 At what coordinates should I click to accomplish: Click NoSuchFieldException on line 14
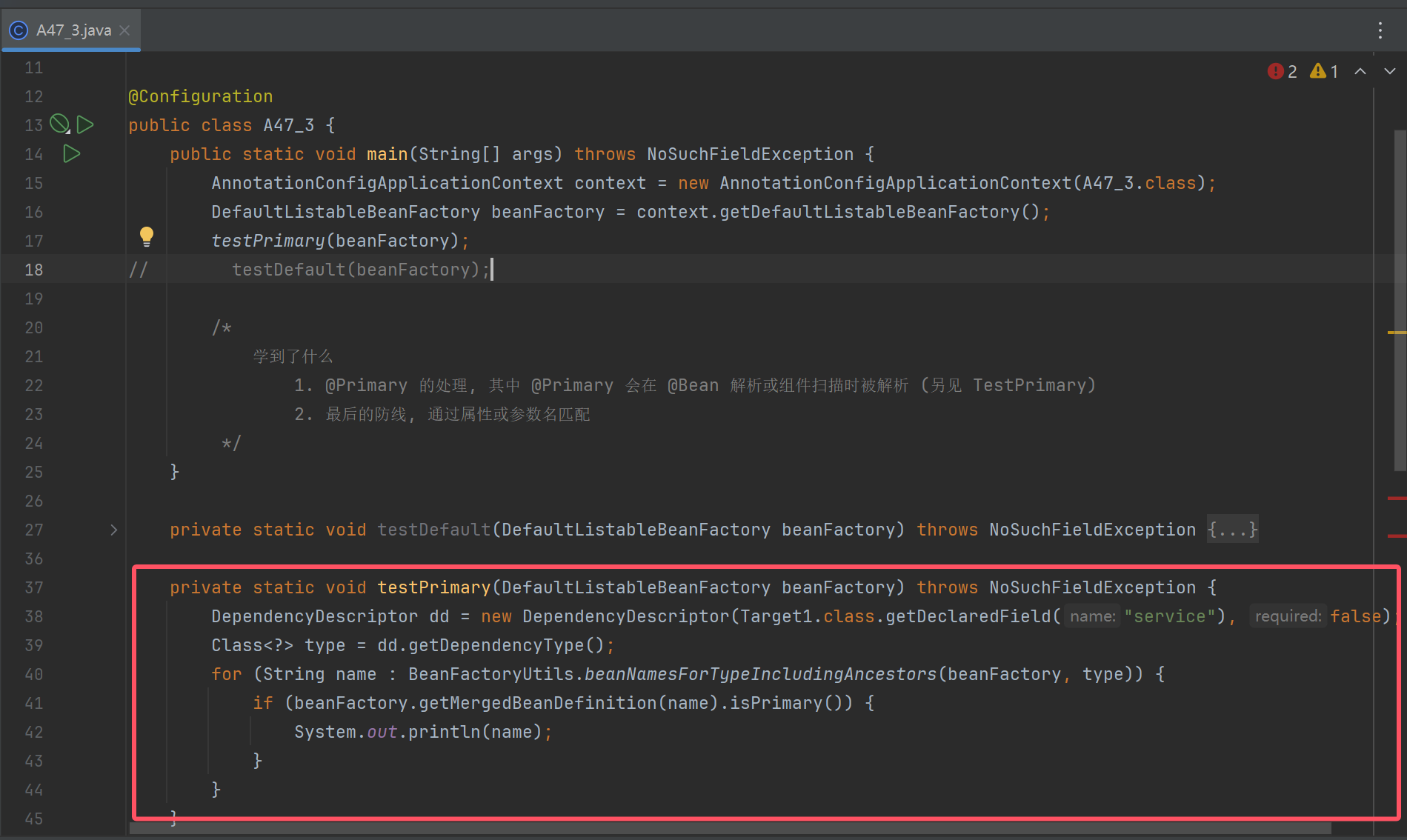coord(750,154)
